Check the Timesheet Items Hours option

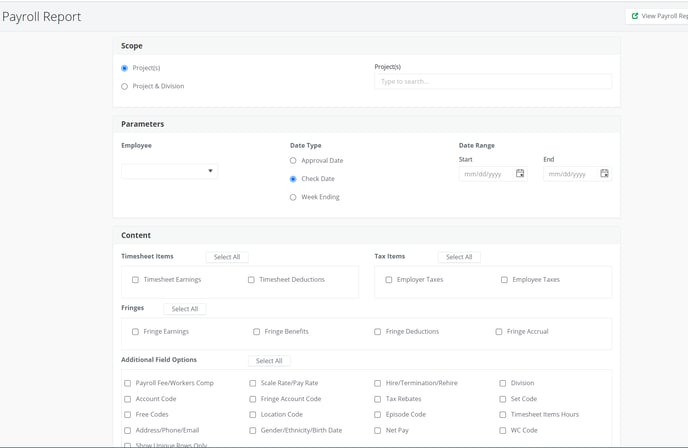[x=502, y=415]
